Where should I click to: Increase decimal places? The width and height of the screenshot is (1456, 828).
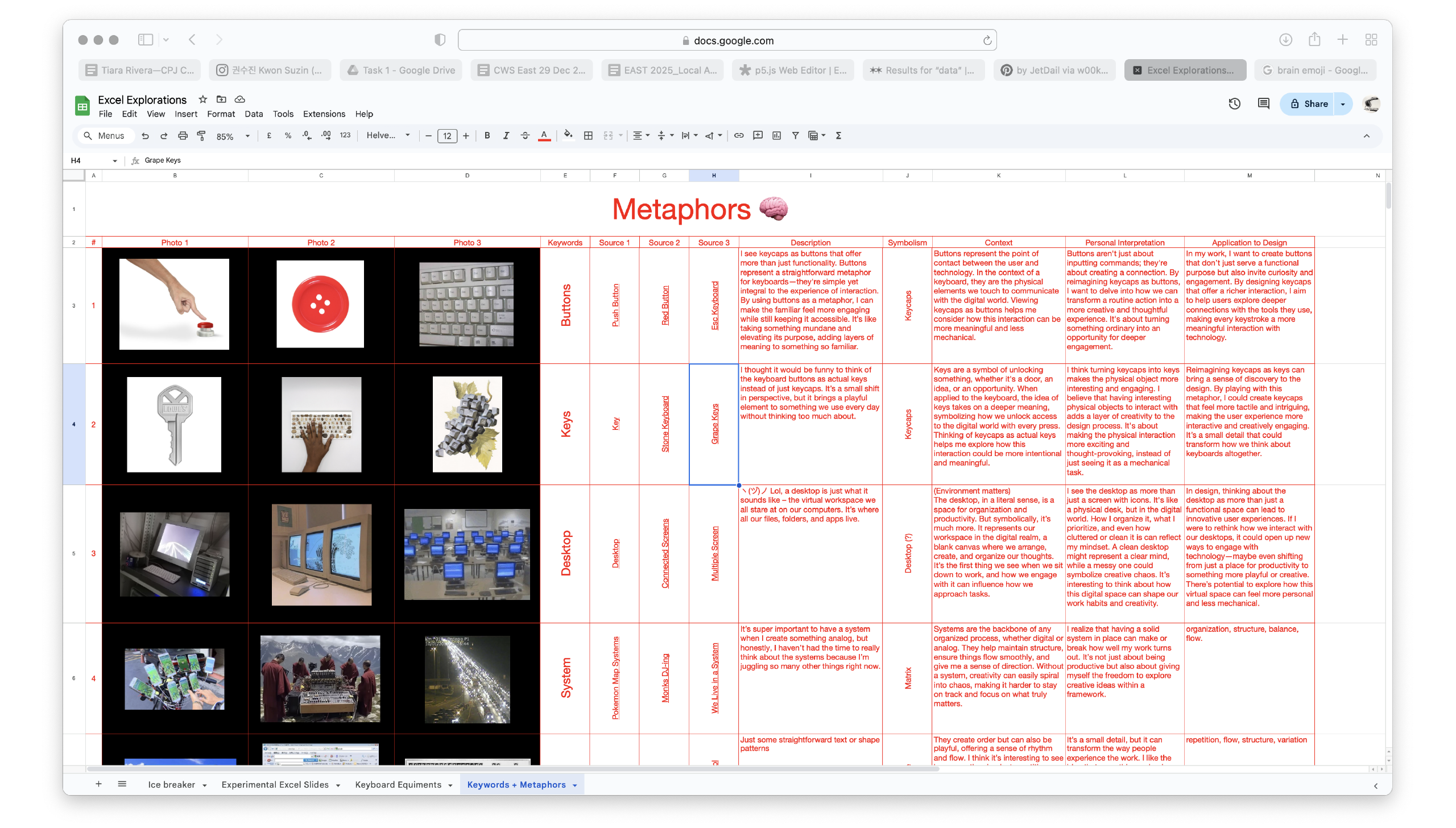(326, 136)
